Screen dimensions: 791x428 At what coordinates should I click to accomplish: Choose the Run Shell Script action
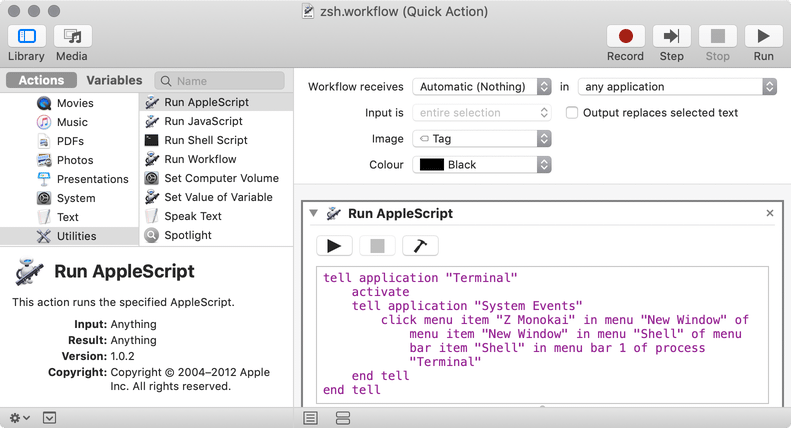click(x=216, y=140)
